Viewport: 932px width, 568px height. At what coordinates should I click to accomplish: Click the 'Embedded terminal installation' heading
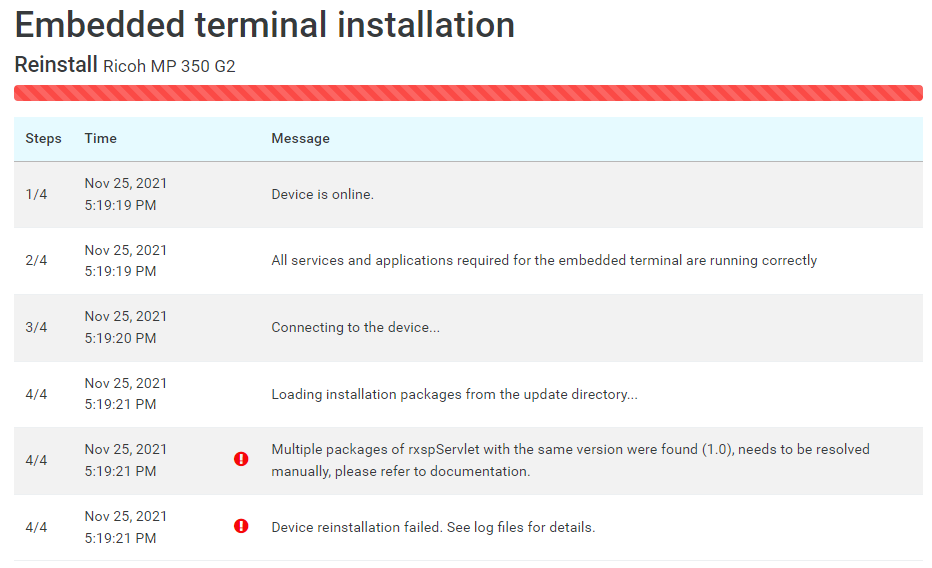tap(265, 25)
